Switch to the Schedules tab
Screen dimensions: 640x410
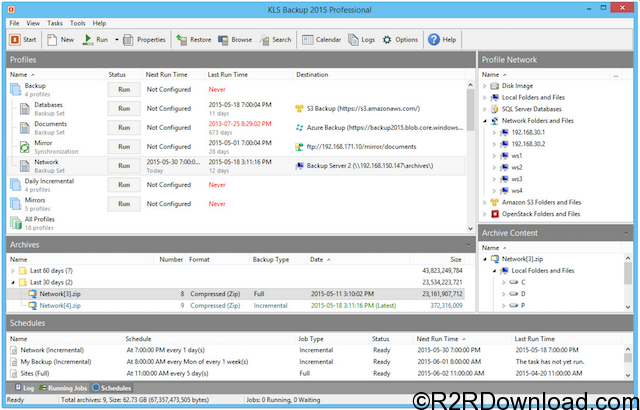point(111,388)
